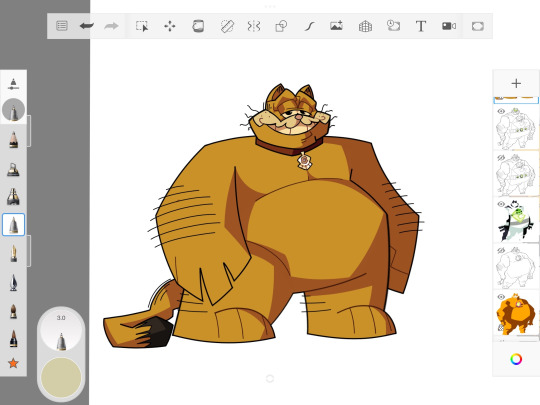Open properties of current brush circle
This screenshot has height=405, width=540.
[13, 110]
